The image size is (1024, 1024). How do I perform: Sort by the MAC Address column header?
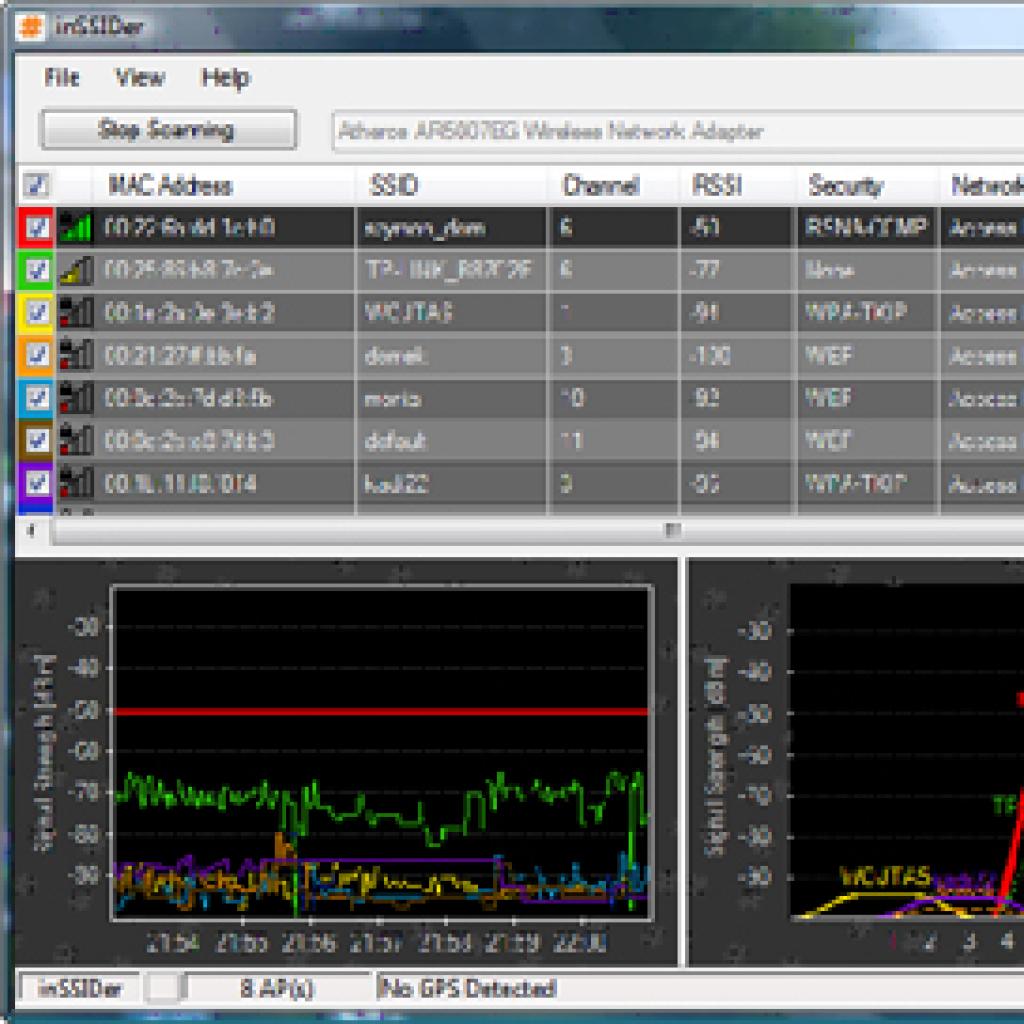point(223,185)
